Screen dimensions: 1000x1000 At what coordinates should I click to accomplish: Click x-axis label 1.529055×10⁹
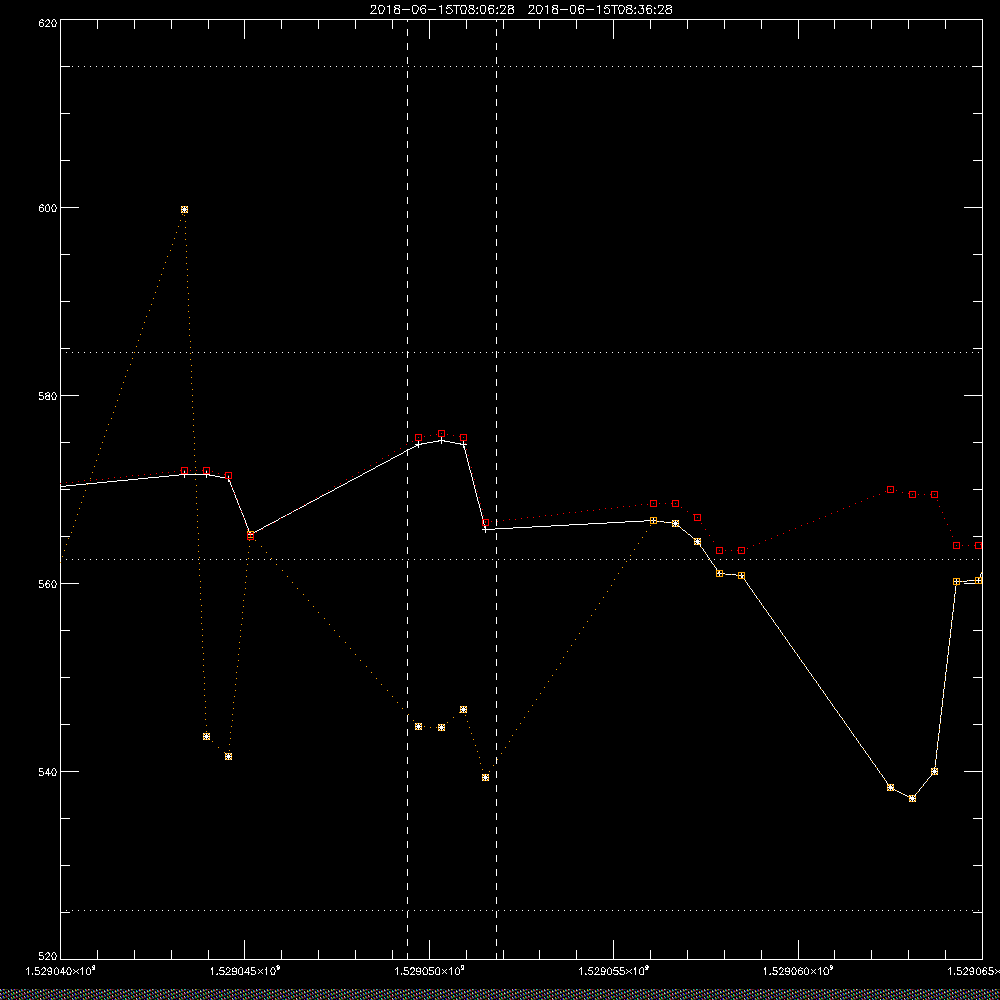tap(614, 972)
